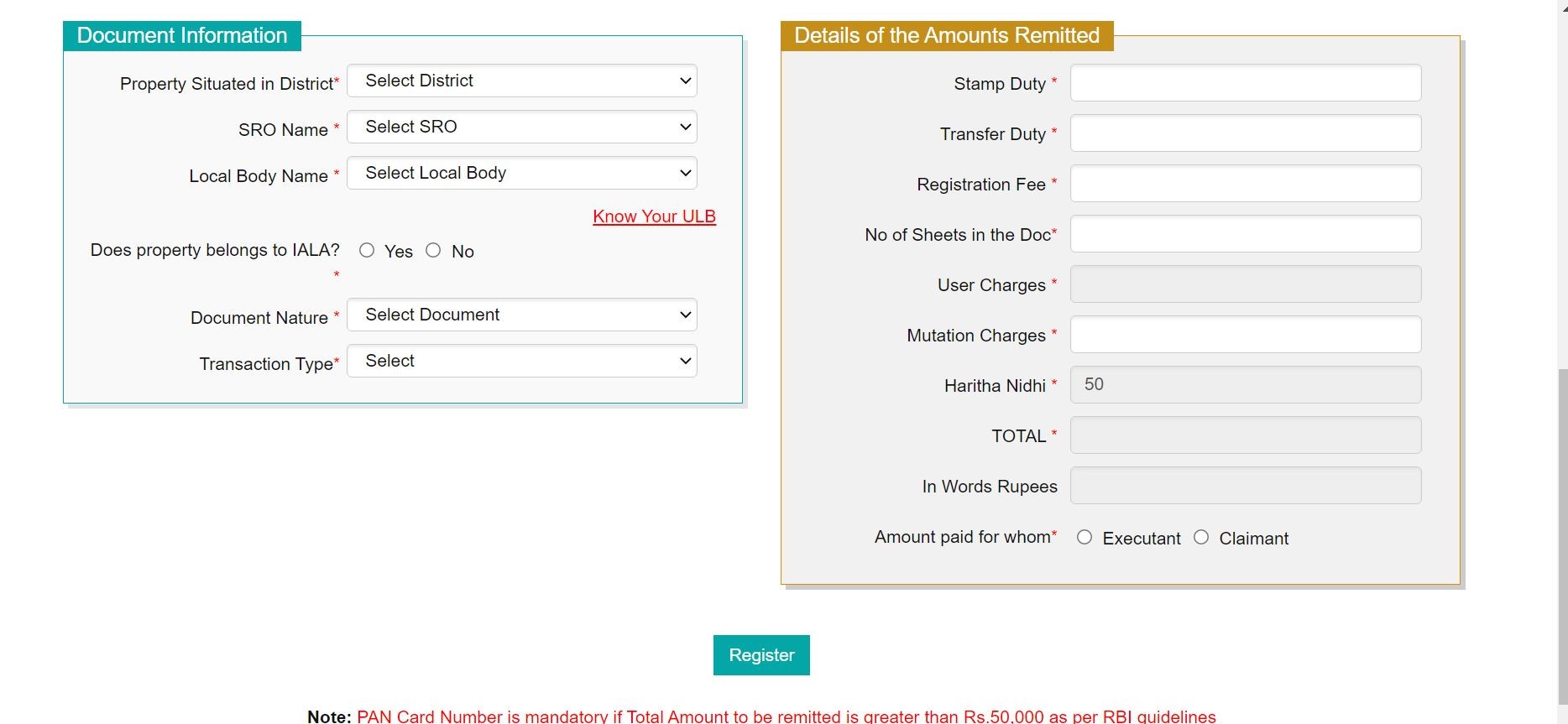This screenshot has width=1568, height=724.
Task: Click the Details of the Amounts Remitted heading
Action: tap(947, 36)
